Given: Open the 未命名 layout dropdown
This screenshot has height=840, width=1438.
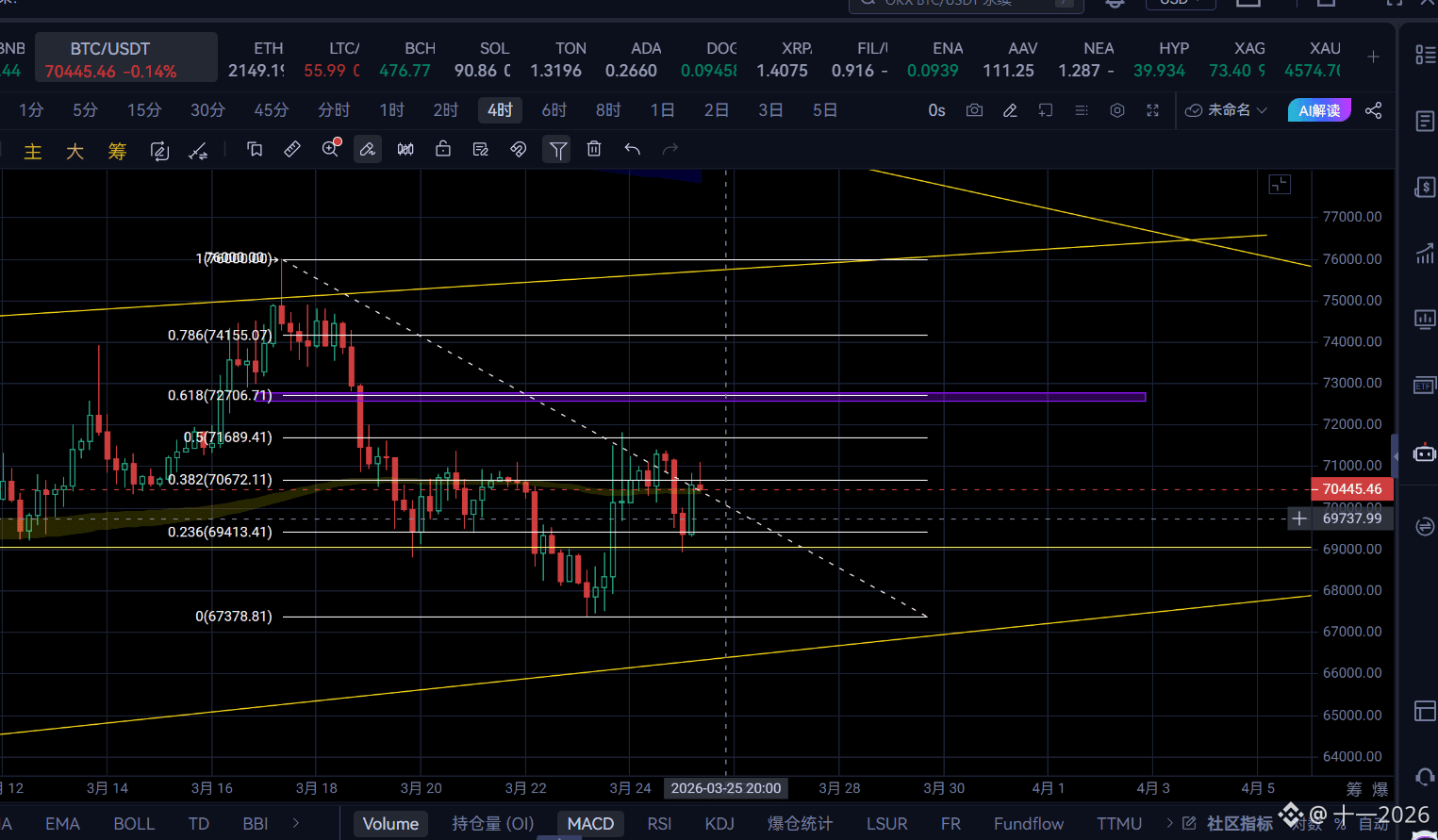Looking at the screenshot, I should click(x=1226, y=110).
